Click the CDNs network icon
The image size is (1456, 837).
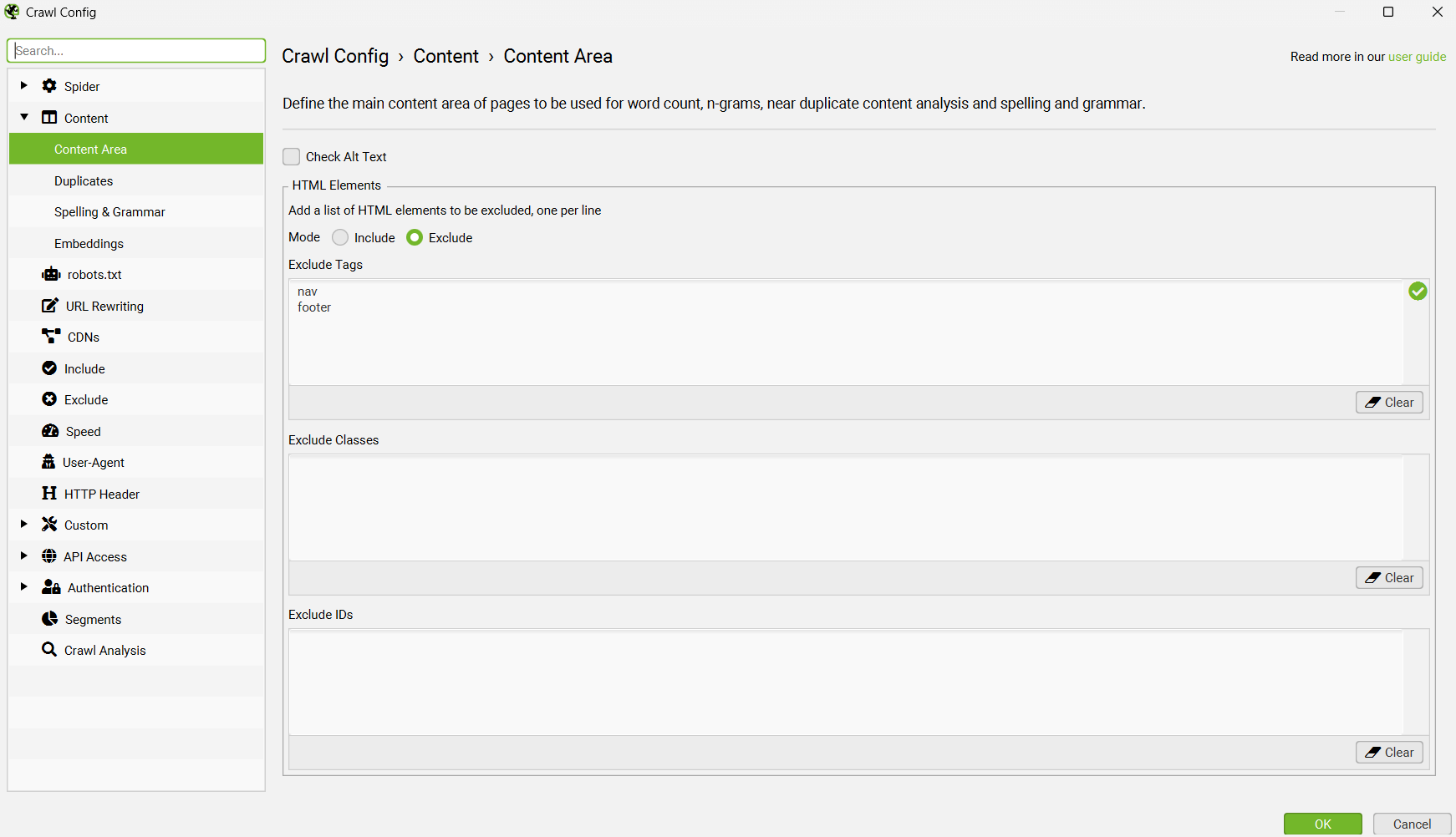51,337
